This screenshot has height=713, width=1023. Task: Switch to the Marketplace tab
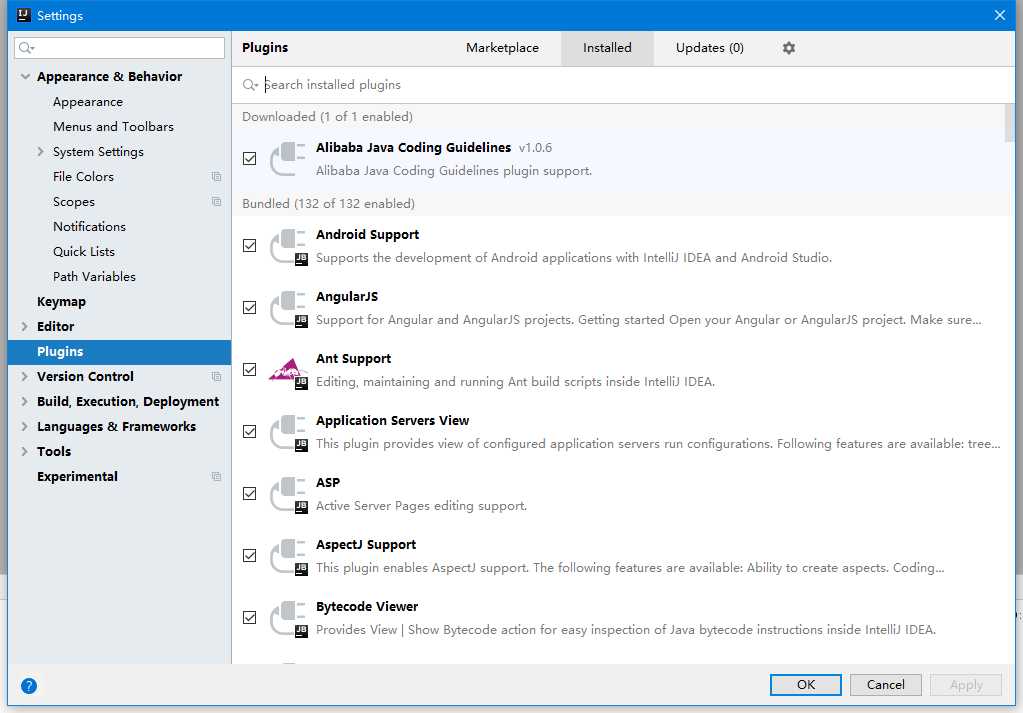[502, 48]
